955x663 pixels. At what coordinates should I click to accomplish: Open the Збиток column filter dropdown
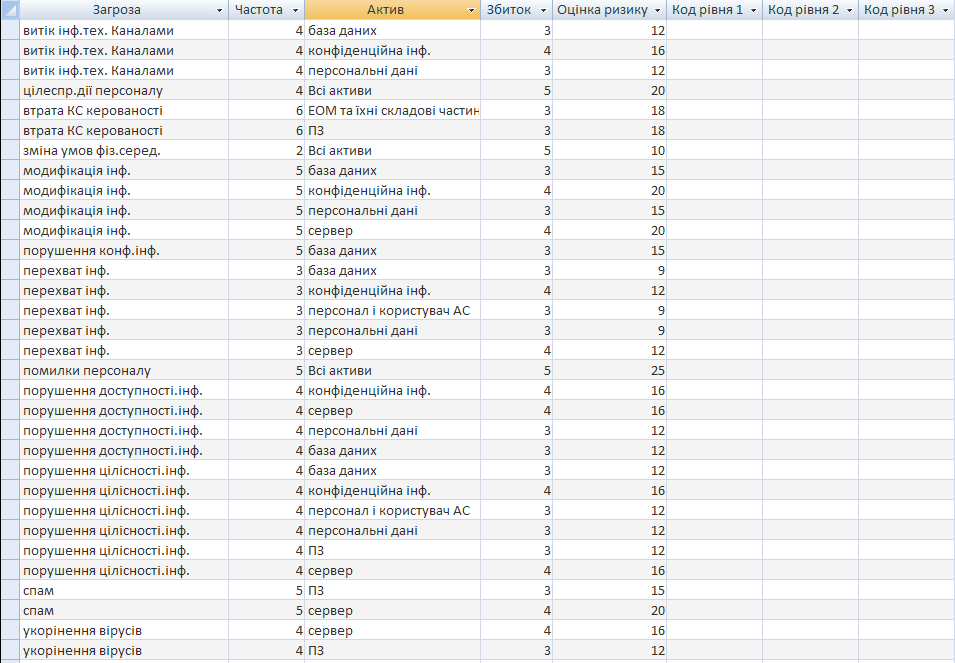coord(543,10)
